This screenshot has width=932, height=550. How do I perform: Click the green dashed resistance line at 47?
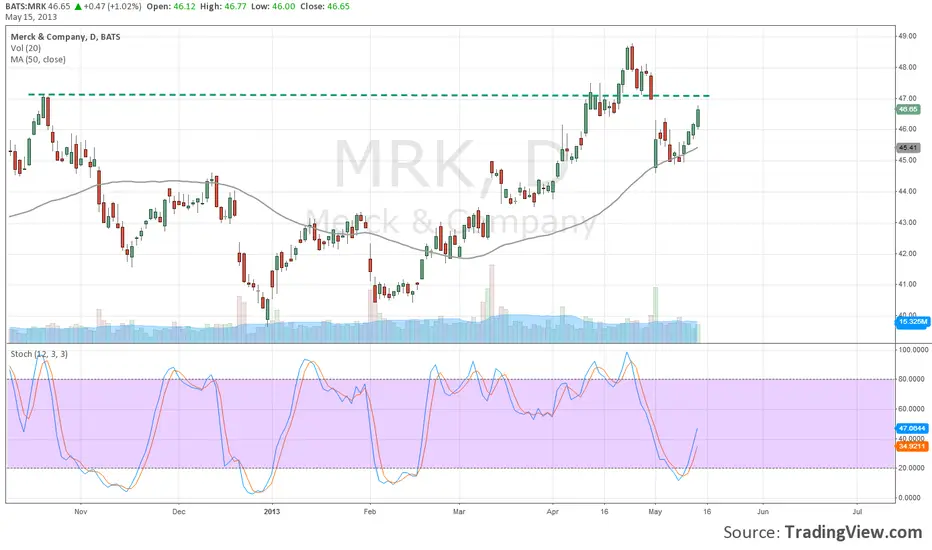click(x=369, y=95)
